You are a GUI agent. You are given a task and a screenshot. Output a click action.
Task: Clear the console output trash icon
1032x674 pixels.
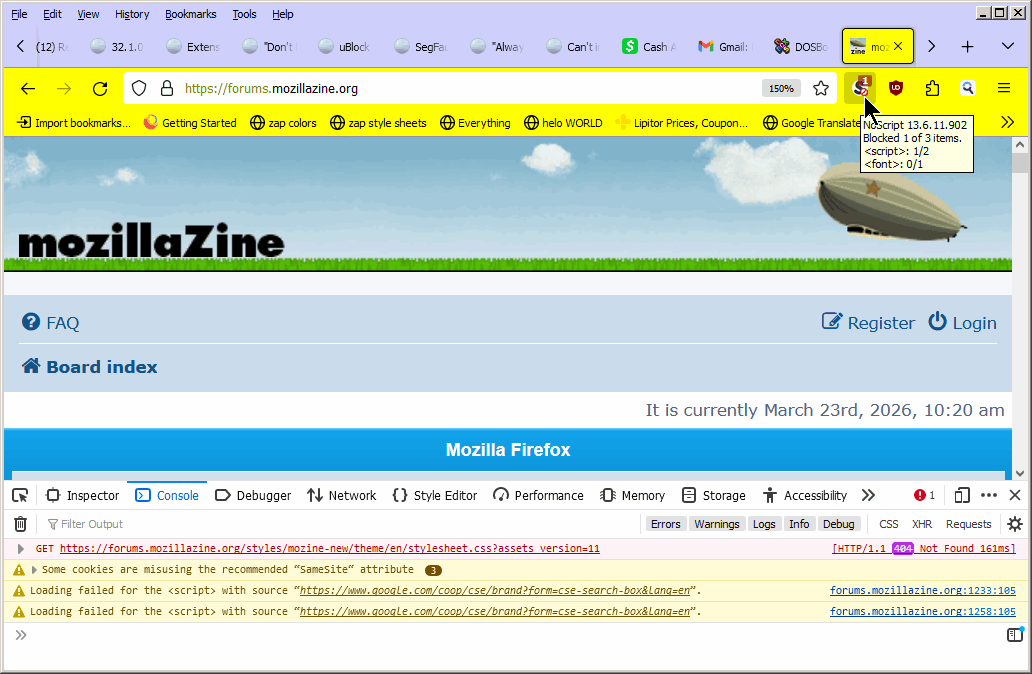[x=20, y=524]
